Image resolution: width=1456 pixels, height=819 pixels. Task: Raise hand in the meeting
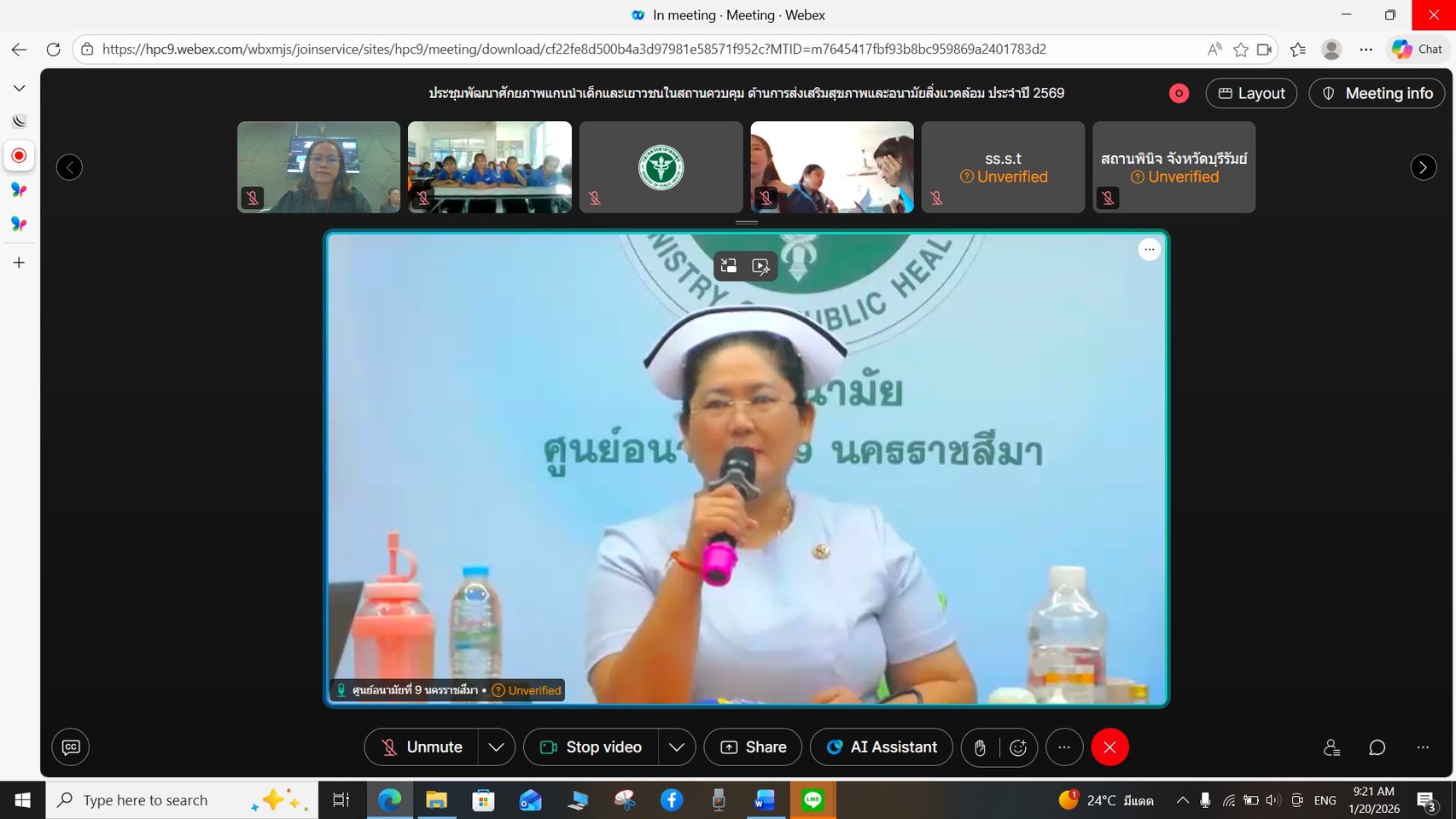point(980,747)
